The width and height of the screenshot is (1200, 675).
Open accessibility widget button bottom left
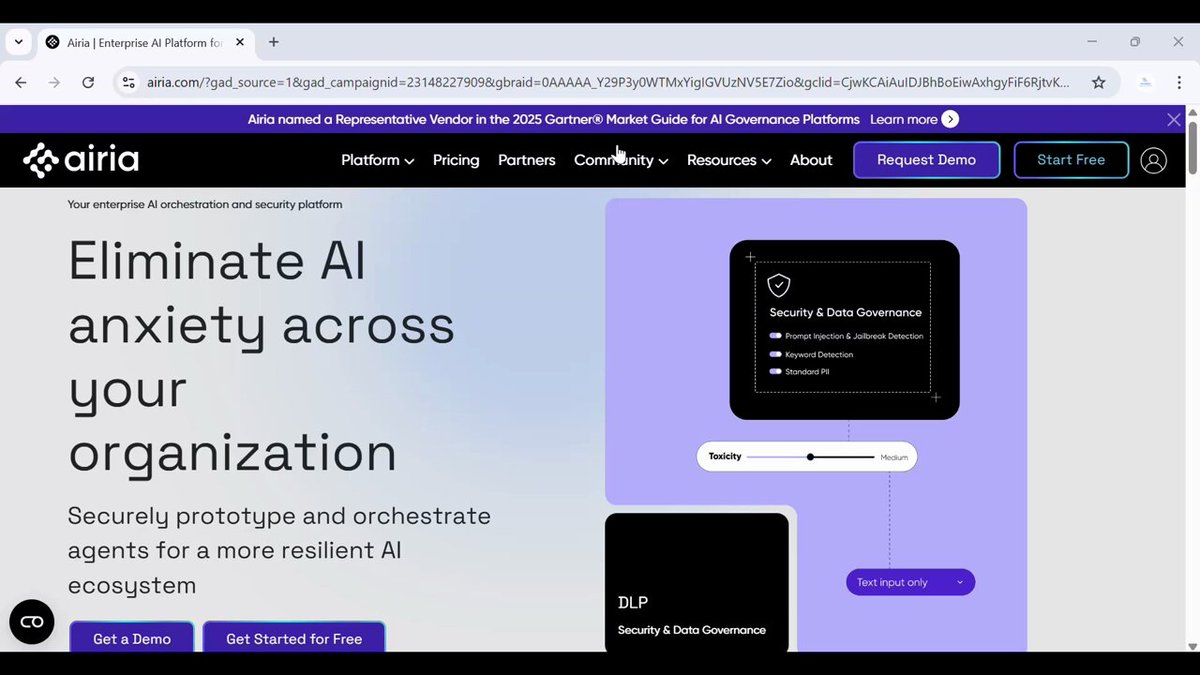[32, 622]
